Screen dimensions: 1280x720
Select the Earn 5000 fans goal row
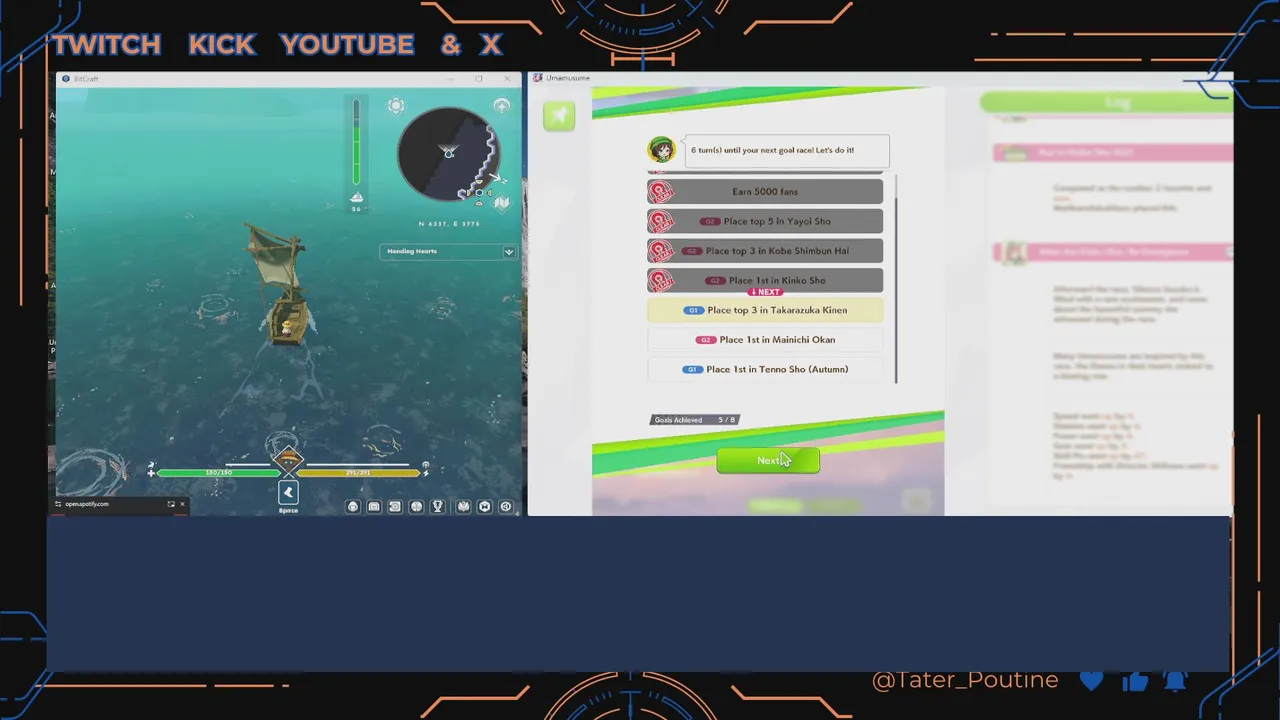click(765, 191)
